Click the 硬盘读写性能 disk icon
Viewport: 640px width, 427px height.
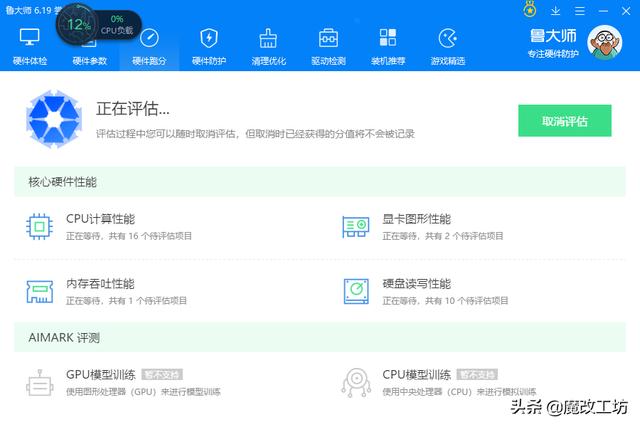click(357, 291)
